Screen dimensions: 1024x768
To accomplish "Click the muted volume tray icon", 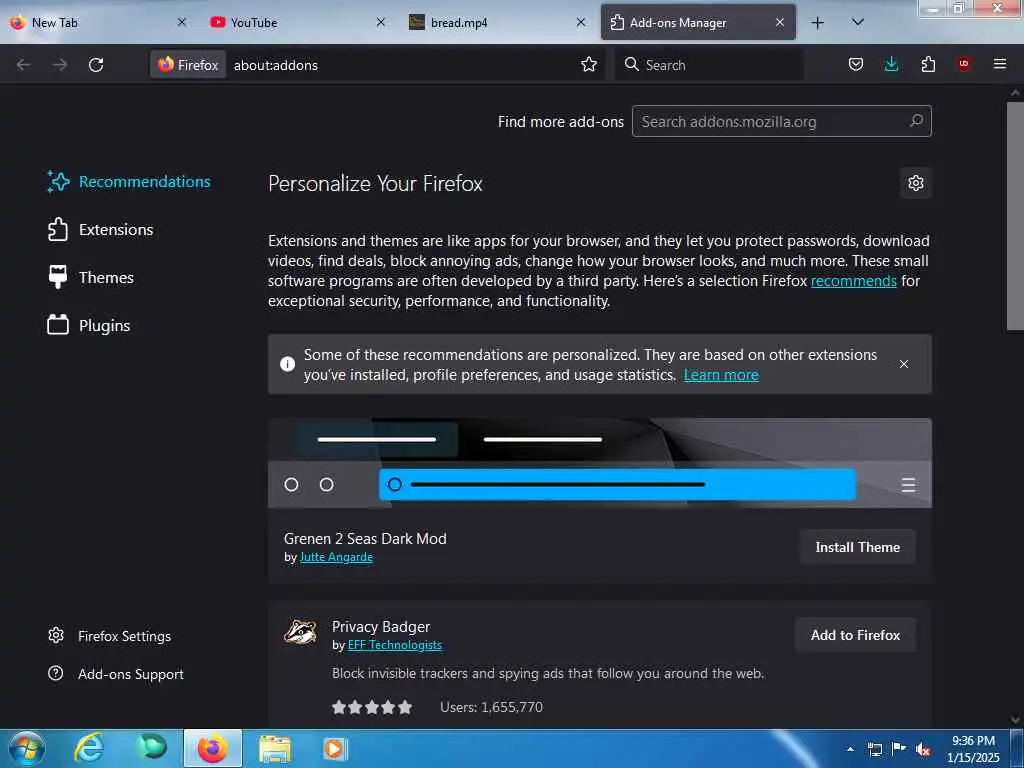I will click(923, 749).
